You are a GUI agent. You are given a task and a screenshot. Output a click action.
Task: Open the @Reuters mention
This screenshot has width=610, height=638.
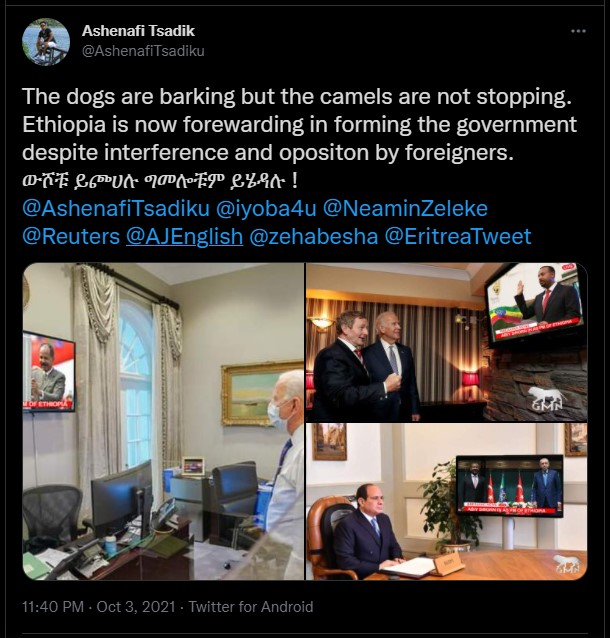click(71, 236)
